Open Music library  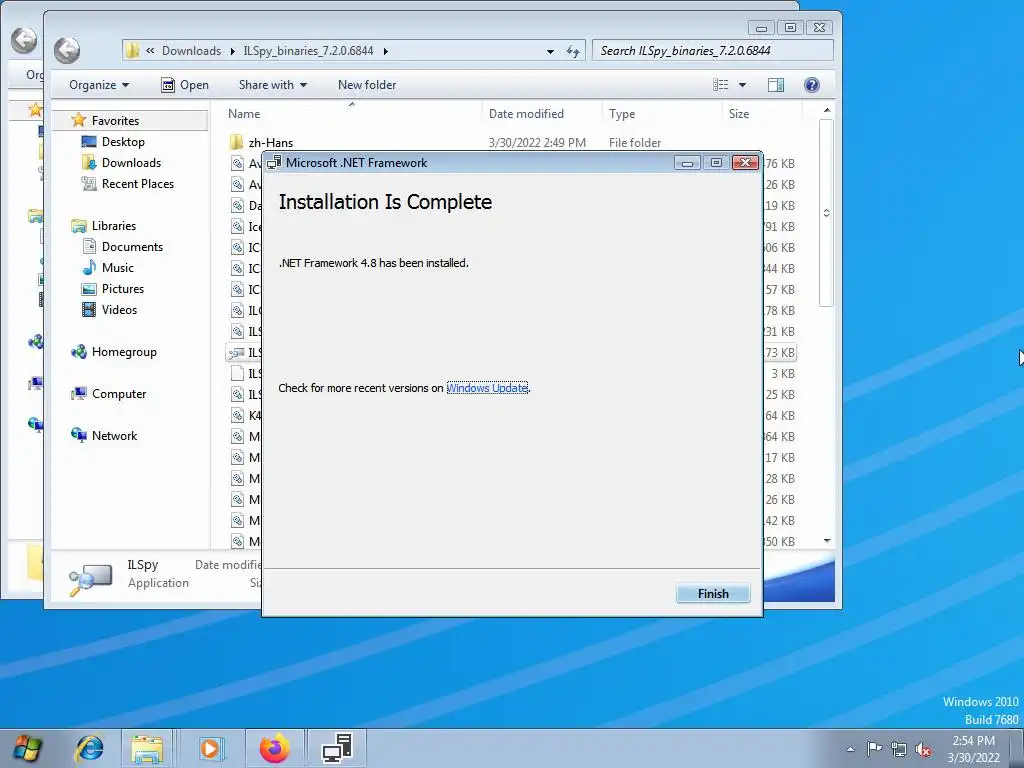click(118, 267)
